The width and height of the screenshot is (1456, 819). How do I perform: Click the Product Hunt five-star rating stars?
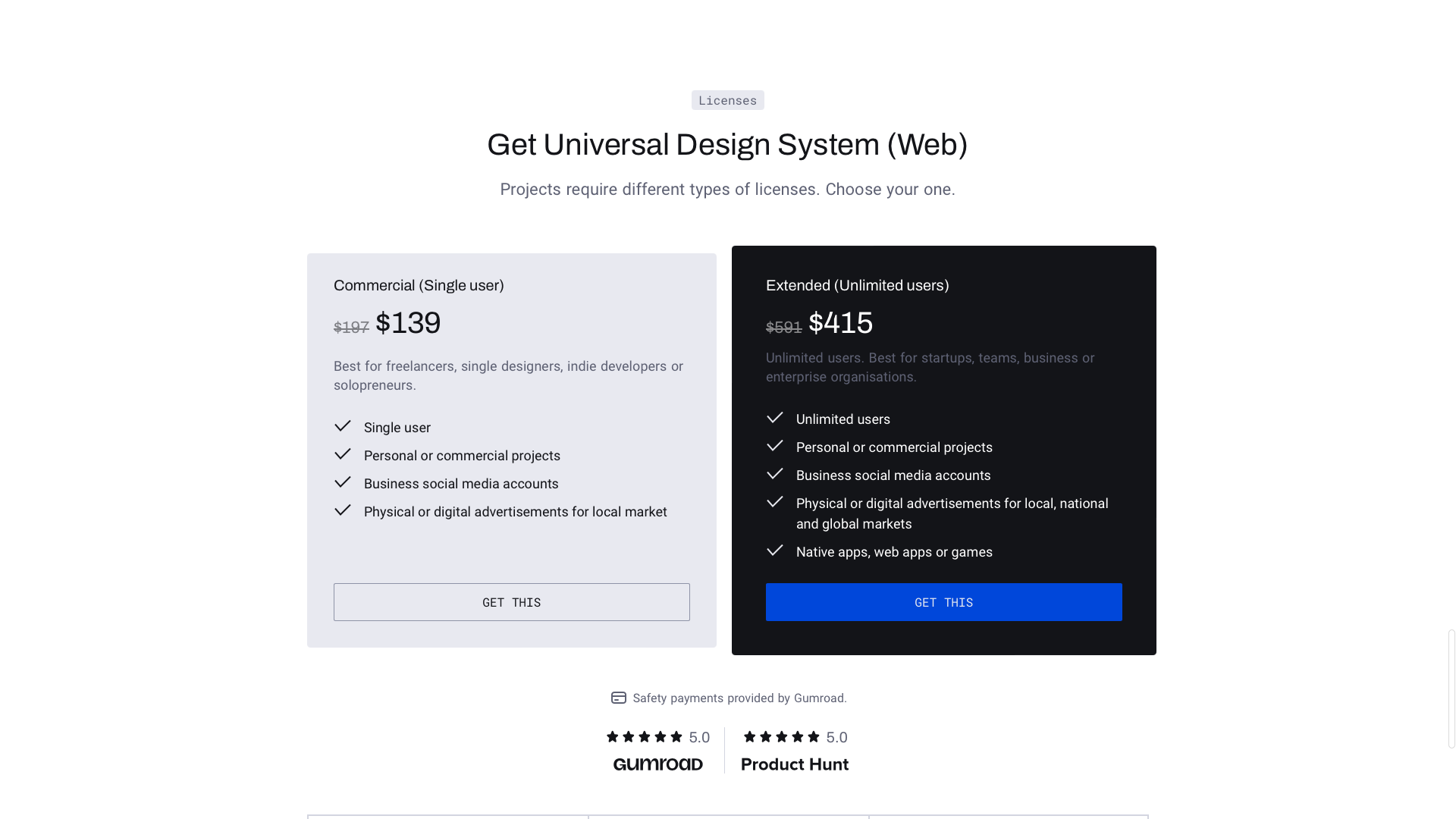pyautogui.click(x=782, y=737)
